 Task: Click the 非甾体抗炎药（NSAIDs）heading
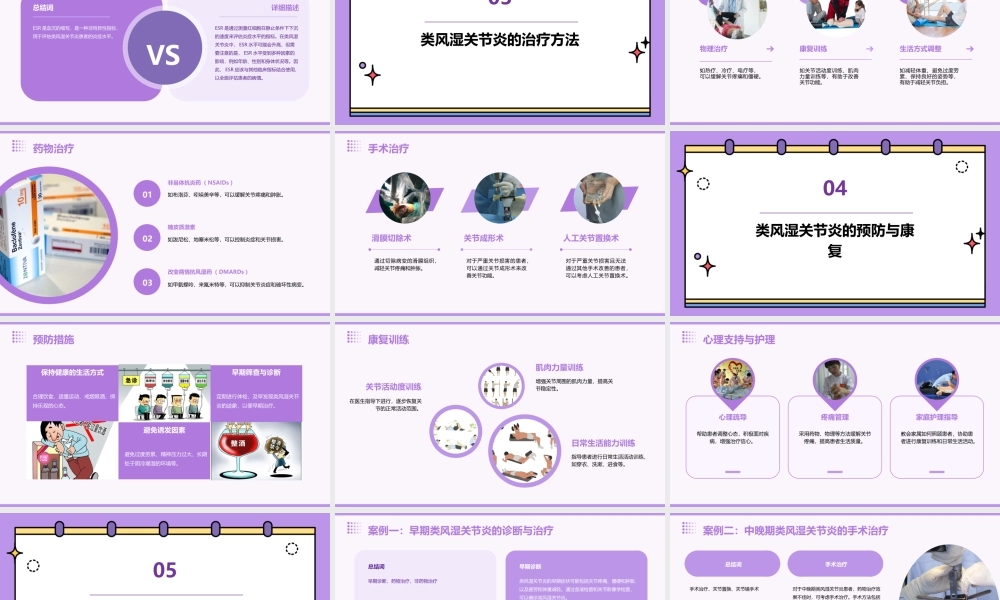[x=200, y=182]
